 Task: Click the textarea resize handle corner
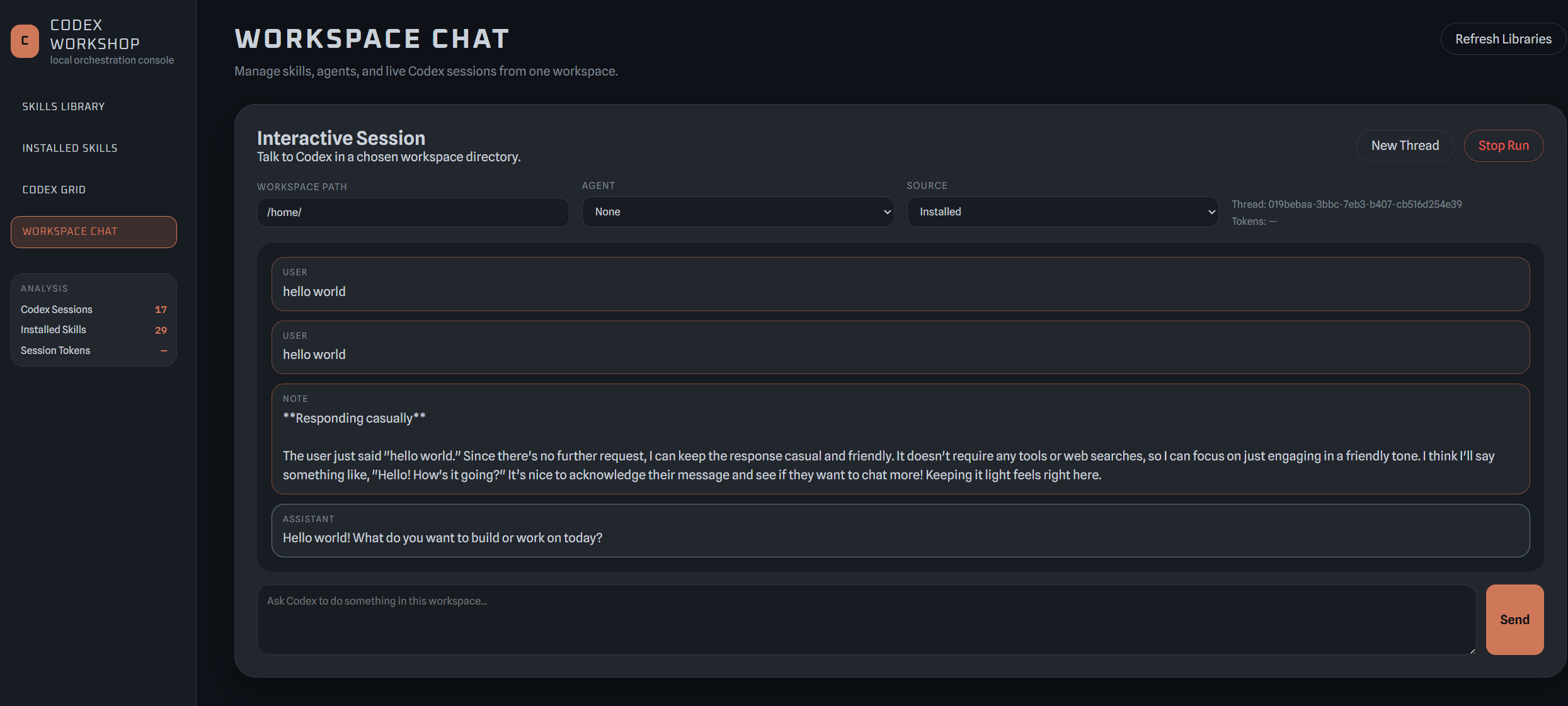coord(1472,651)
